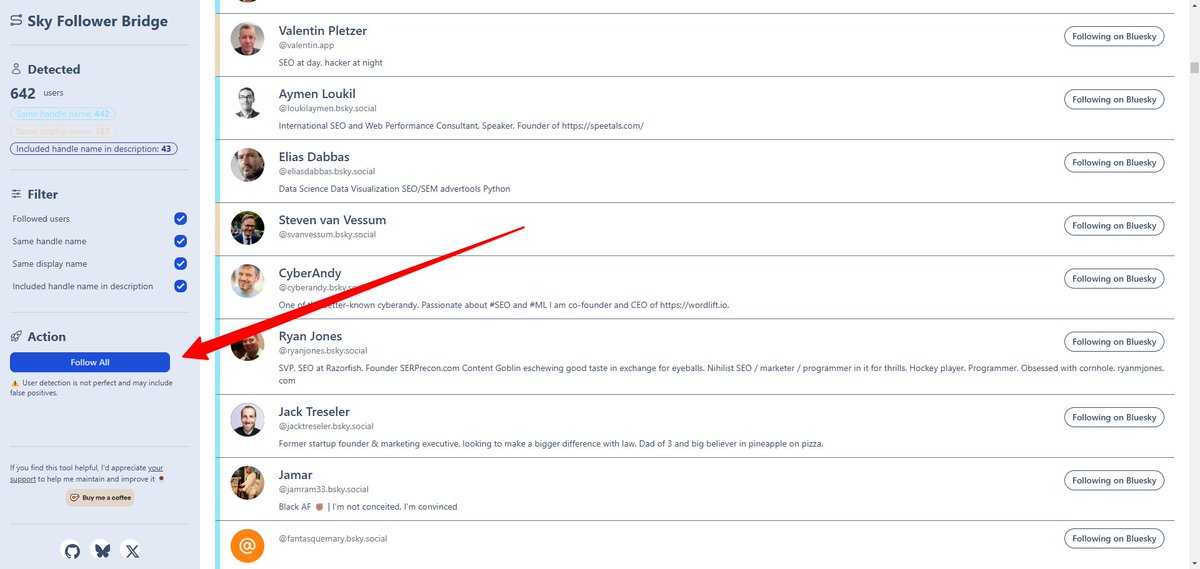Click Following on Bluesky for Steven van Vessum
This screenshot has width=1200, height=569.
coord(1114,225)
